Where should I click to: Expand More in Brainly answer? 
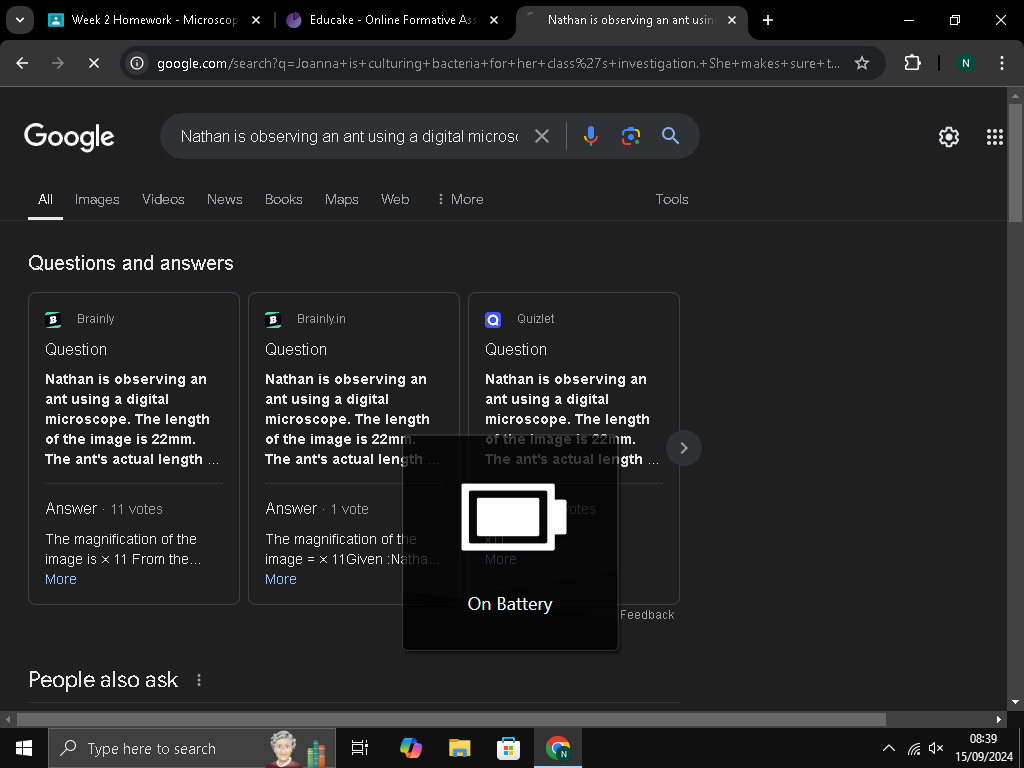click(x=61, y=579)
